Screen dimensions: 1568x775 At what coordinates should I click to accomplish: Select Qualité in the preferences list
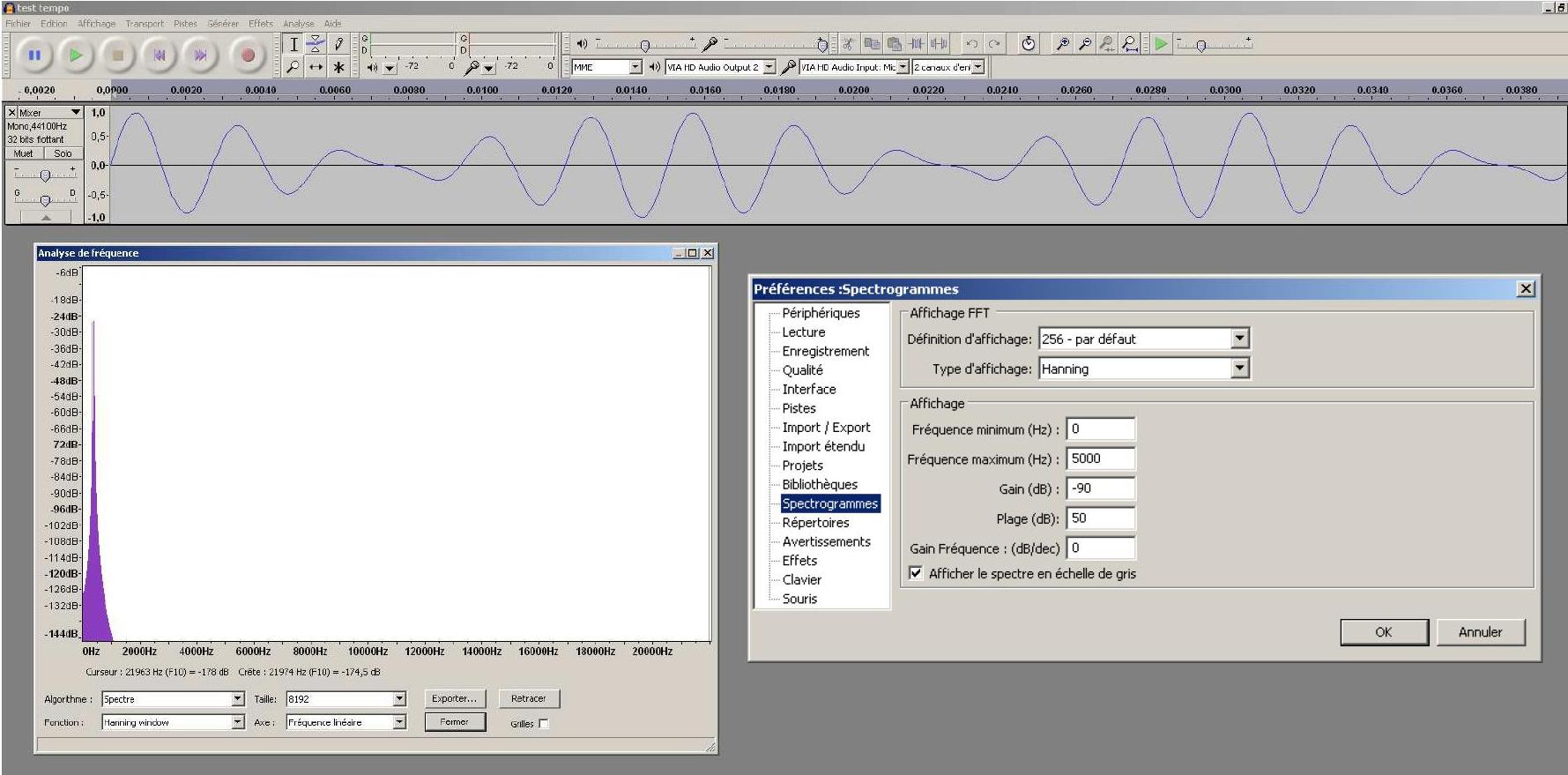coord(802,370)
